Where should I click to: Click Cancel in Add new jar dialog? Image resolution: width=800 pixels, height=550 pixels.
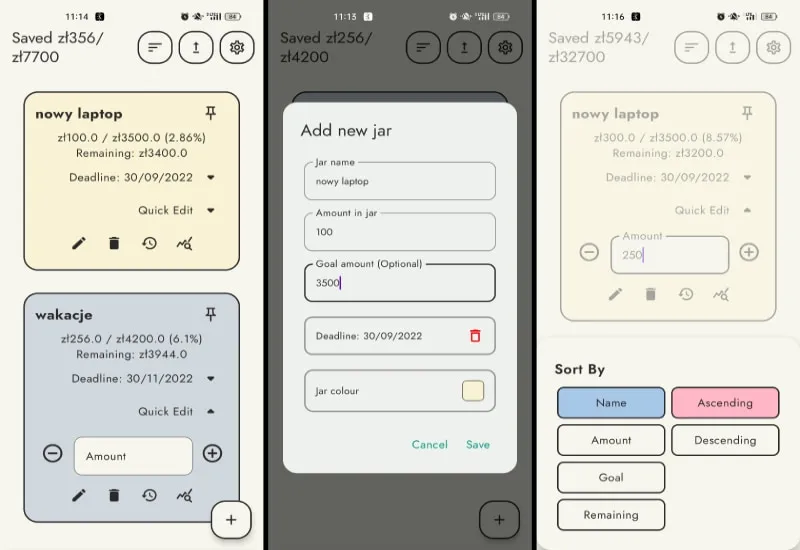click(430, 444)
